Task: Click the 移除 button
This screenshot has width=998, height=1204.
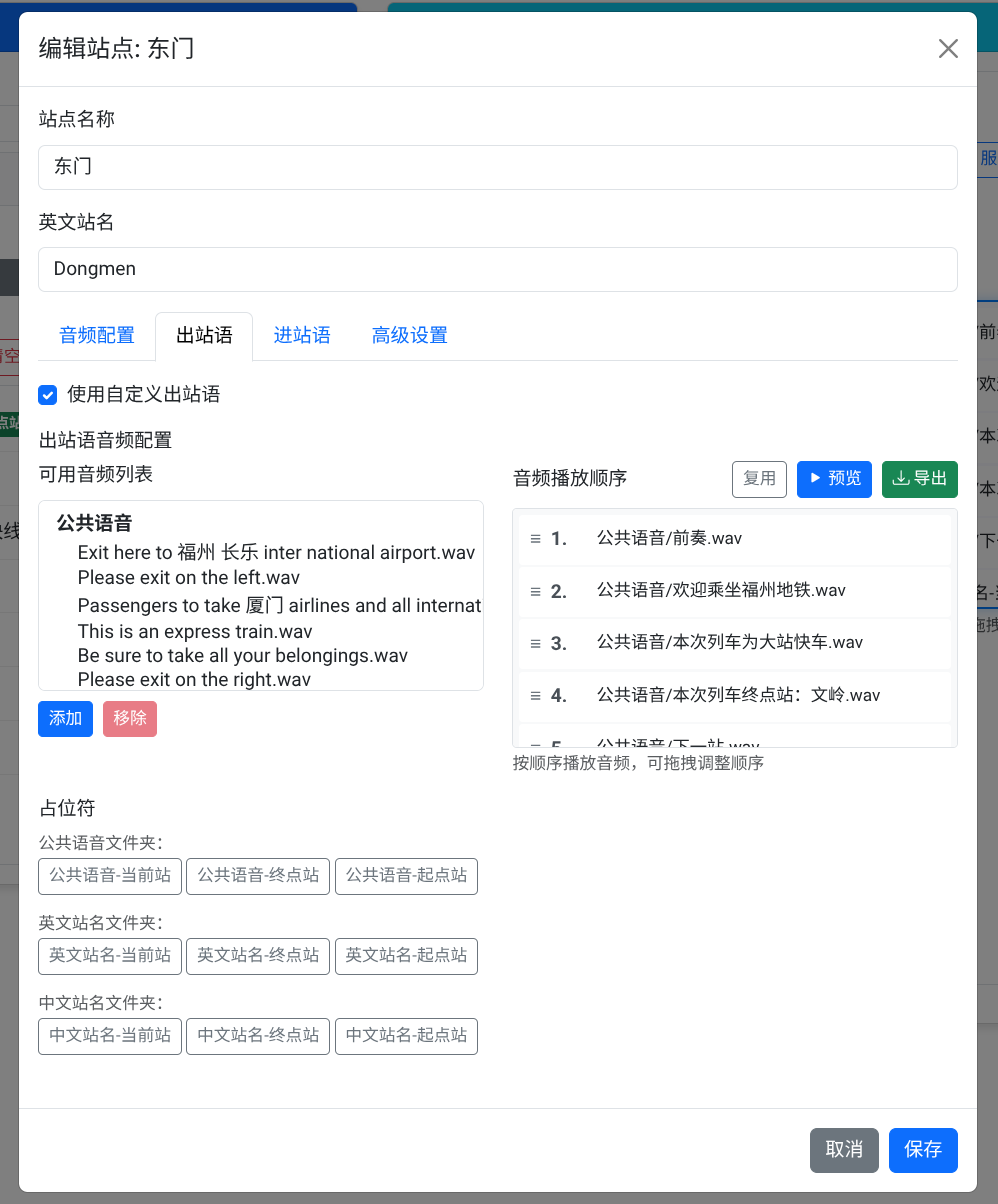Action: pos(129,719)
